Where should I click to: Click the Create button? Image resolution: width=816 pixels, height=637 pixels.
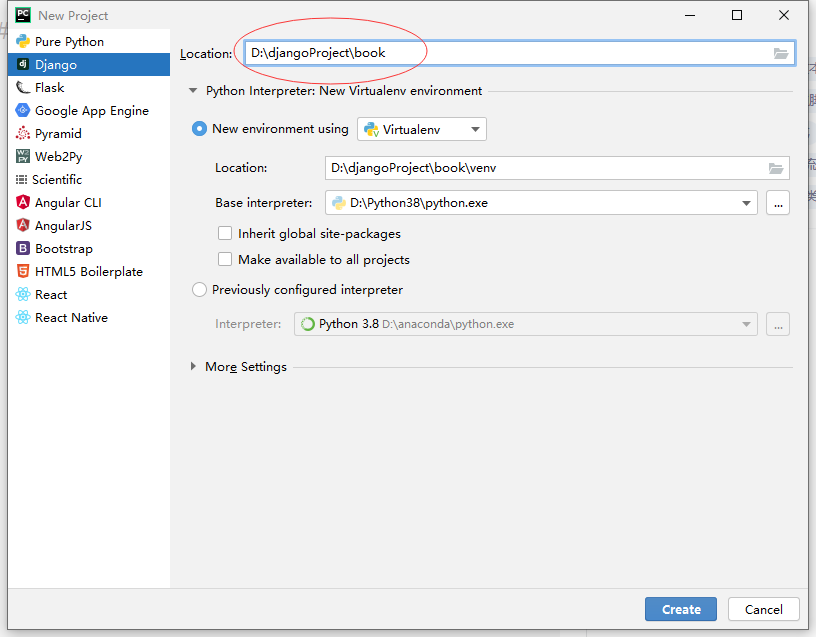point(681,609)
